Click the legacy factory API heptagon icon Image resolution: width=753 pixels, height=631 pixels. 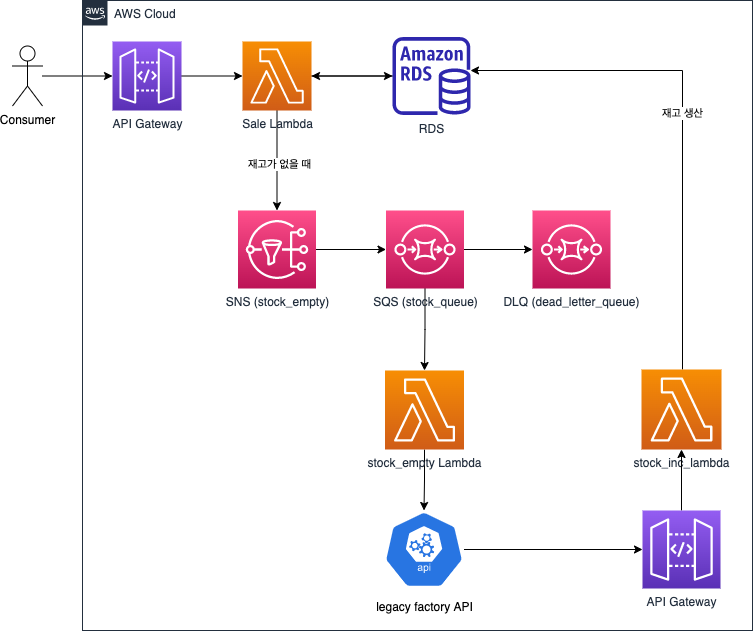(424, 550)
